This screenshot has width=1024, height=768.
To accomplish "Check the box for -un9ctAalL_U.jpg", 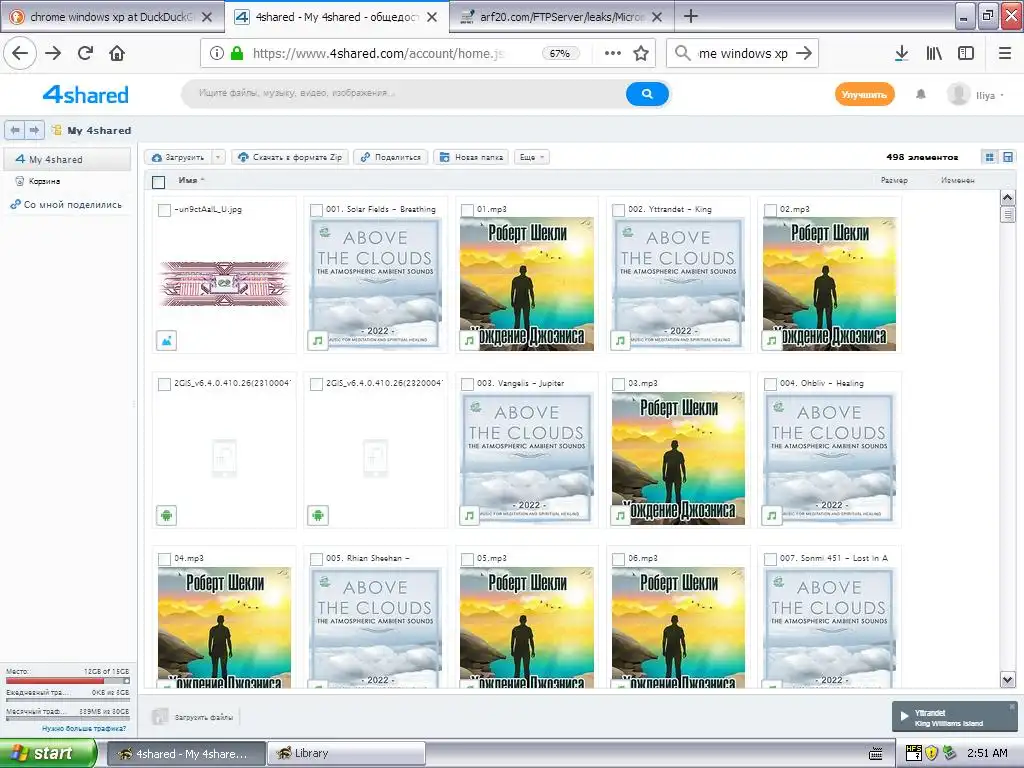I will coord(165,210).
